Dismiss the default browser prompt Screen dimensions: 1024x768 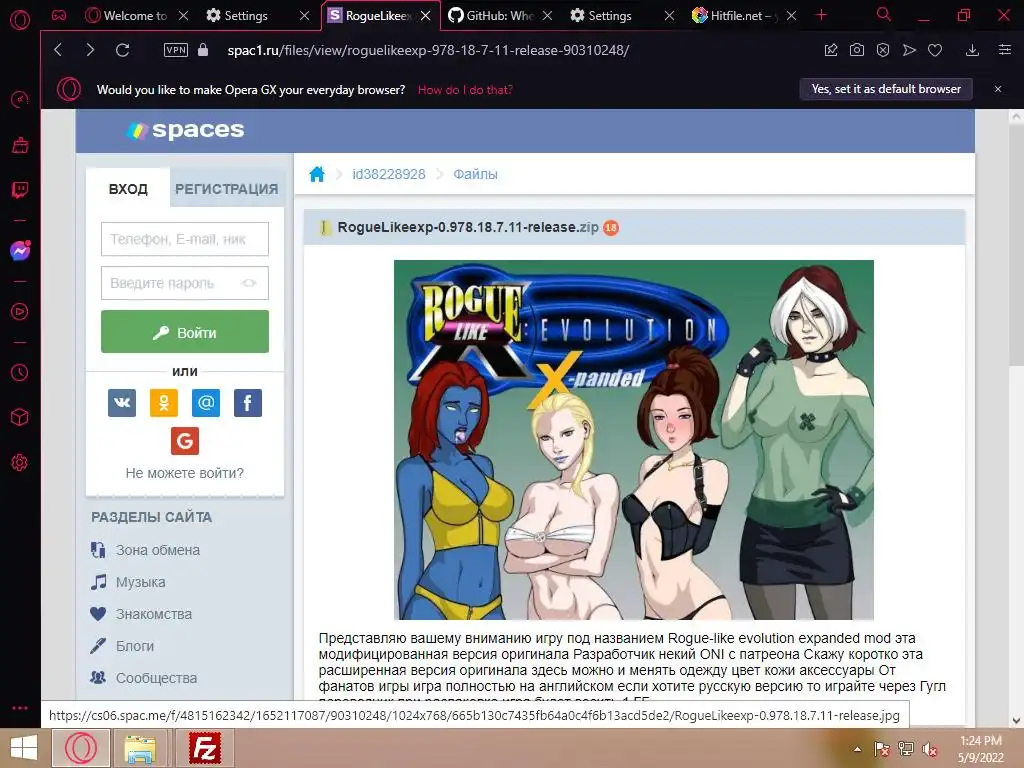coord(998,89)
